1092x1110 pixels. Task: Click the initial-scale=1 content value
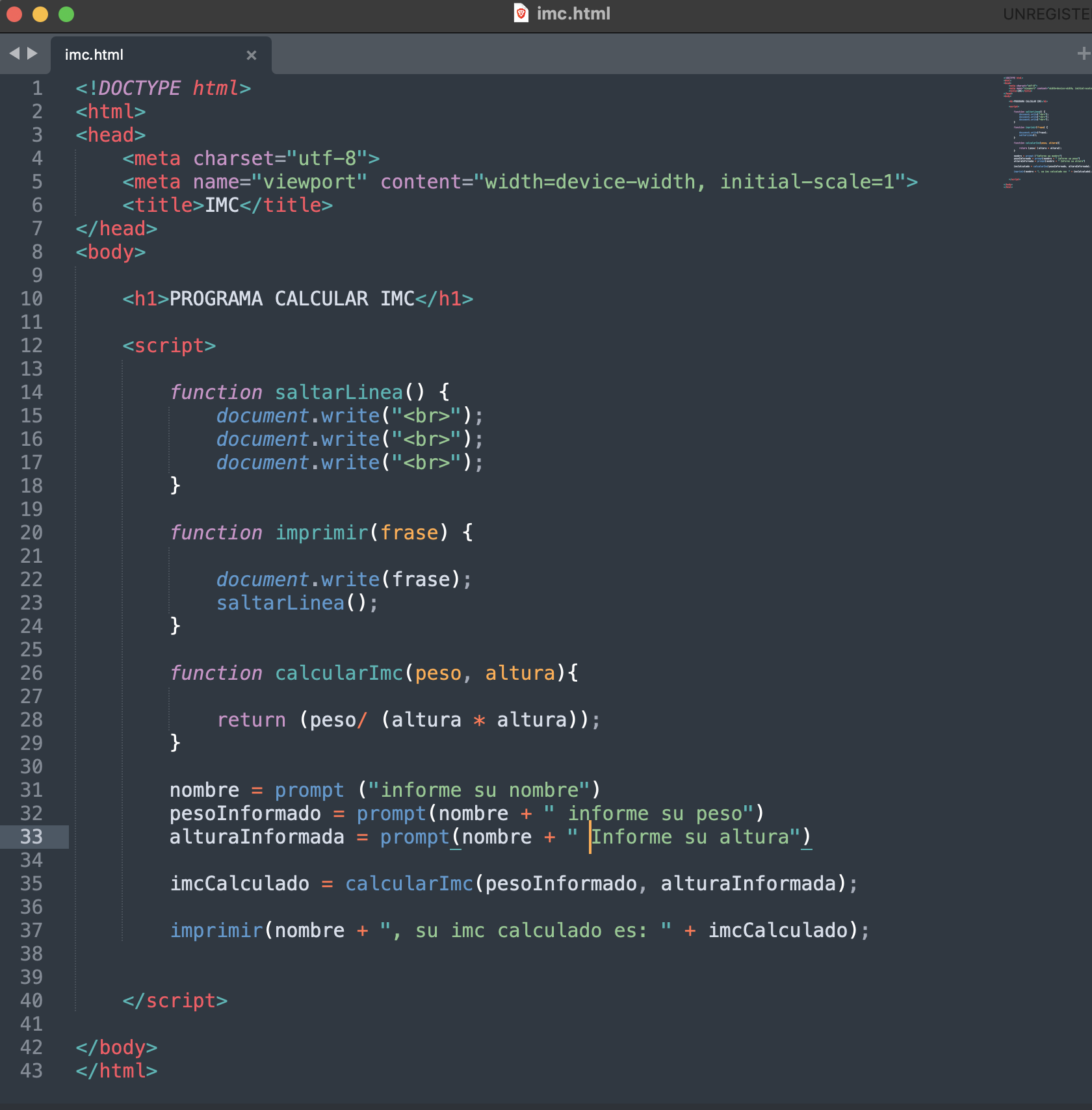[x=807, y=182]
